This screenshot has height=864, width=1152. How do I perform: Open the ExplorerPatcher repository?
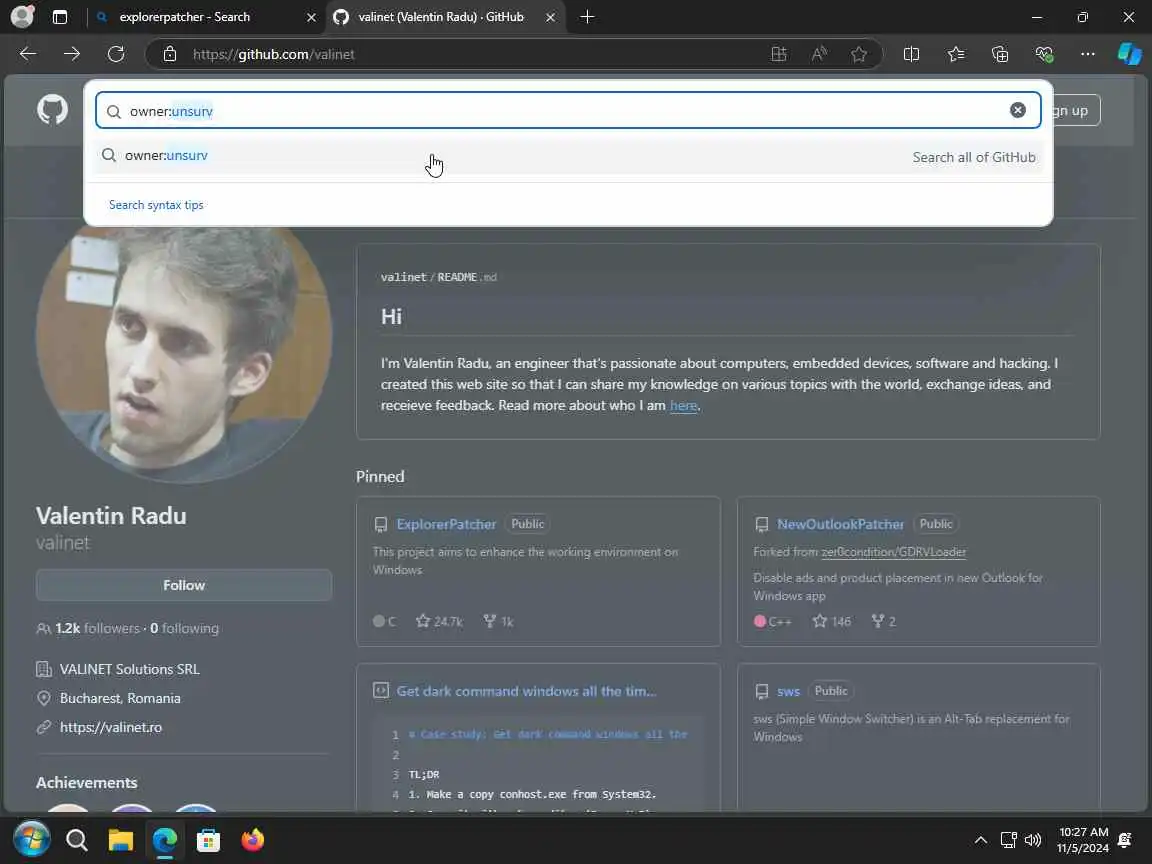pos(446,525)
